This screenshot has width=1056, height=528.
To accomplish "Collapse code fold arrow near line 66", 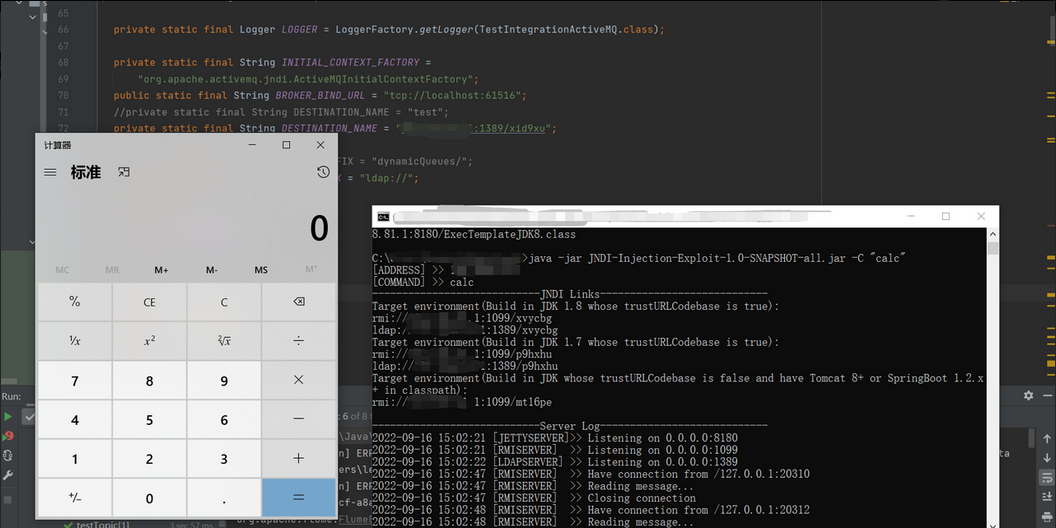I will [x=46, y=30].
